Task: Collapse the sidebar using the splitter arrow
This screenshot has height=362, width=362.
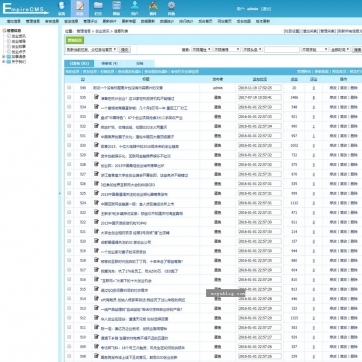Action: (60, 193)
